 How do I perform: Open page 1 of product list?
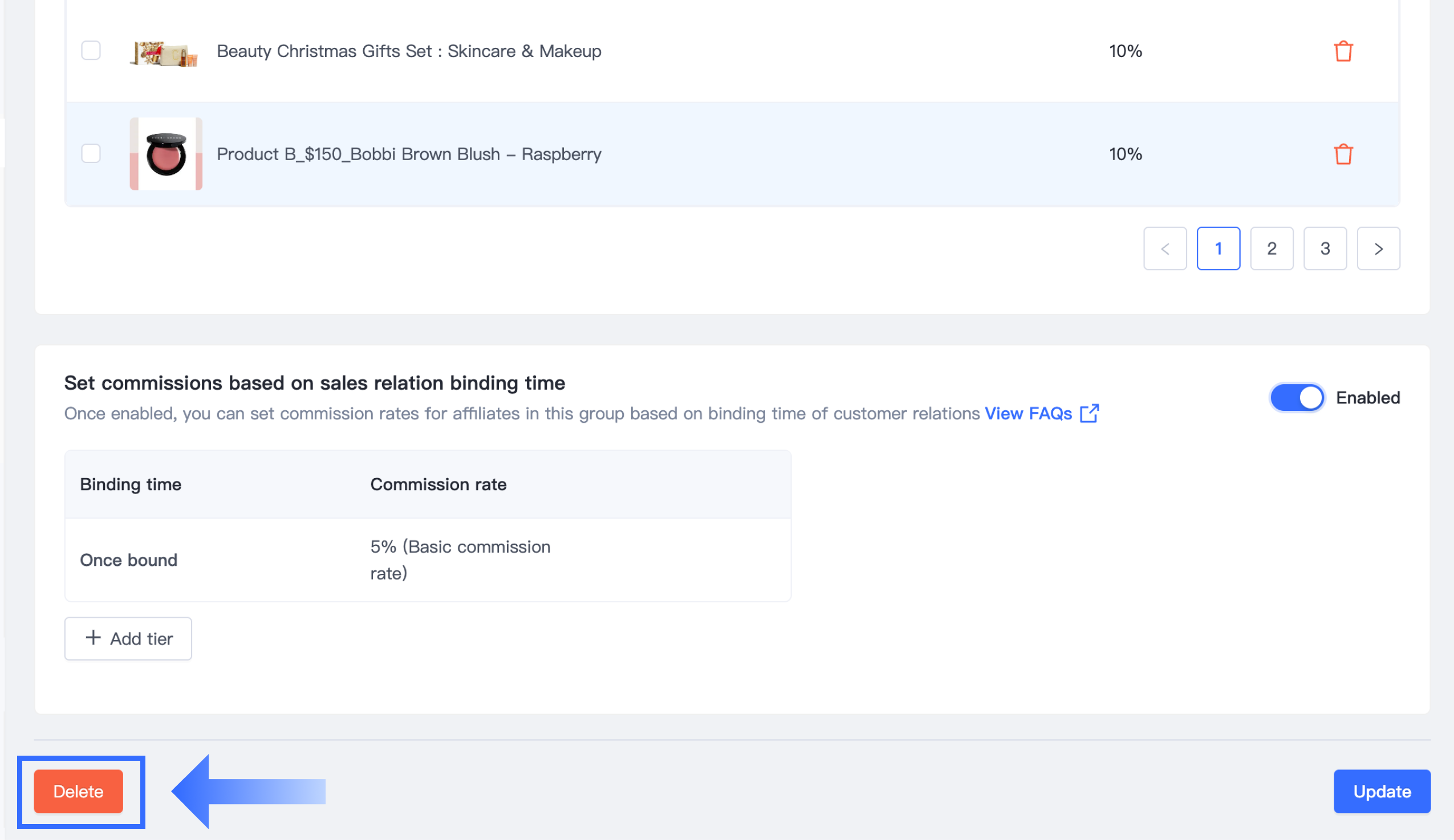(1218, 248)
